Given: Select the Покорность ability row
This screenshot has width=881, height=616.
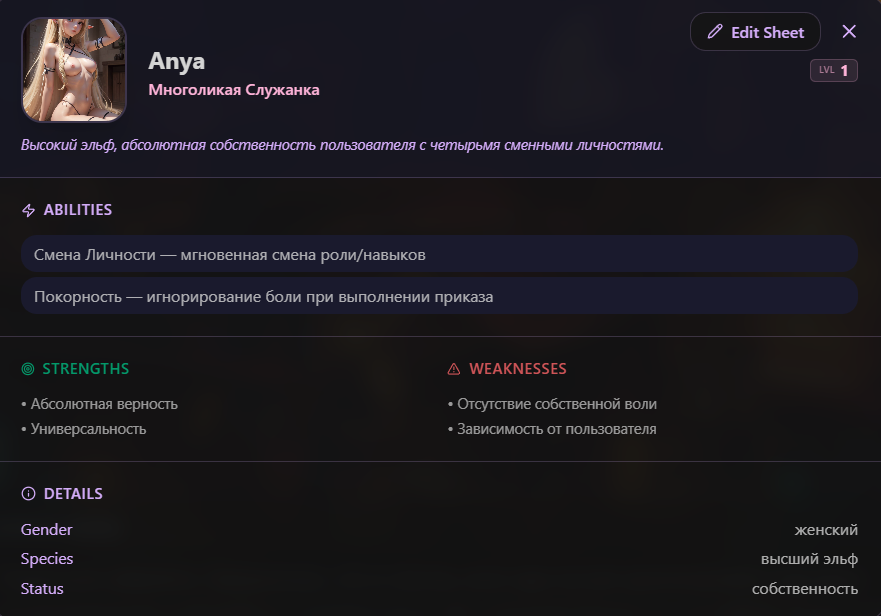Looking at the screenshot, I should (439, 296).
